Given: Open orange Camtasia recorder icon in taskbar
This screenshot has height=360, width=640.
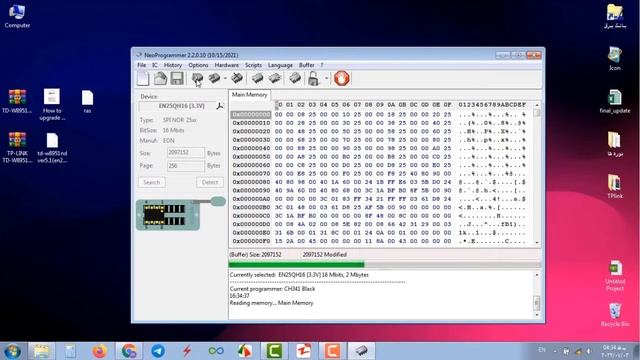Looking at the screenshot, I should coord(332,351).
